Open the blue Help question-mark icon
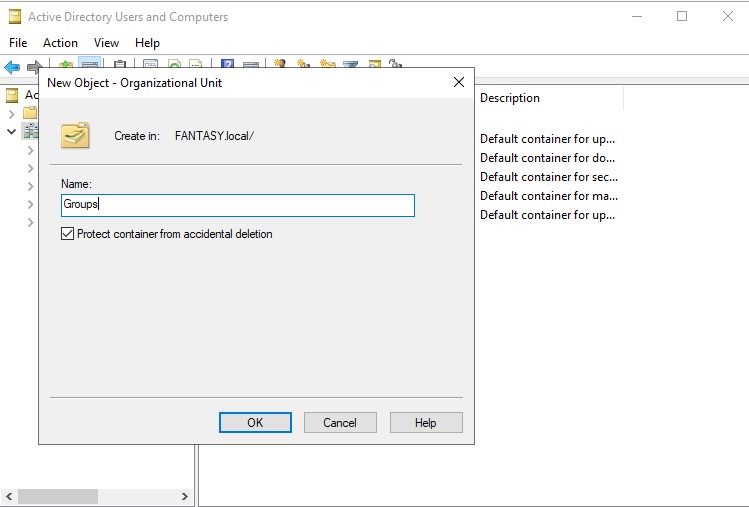The image size is (749, 507). pyautogui.click(x=227, y=64)
